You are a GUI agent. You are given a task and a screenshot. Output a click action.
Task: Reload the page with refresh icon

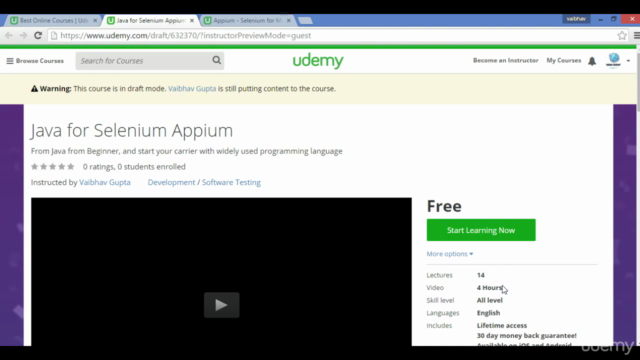click(38, 36)
